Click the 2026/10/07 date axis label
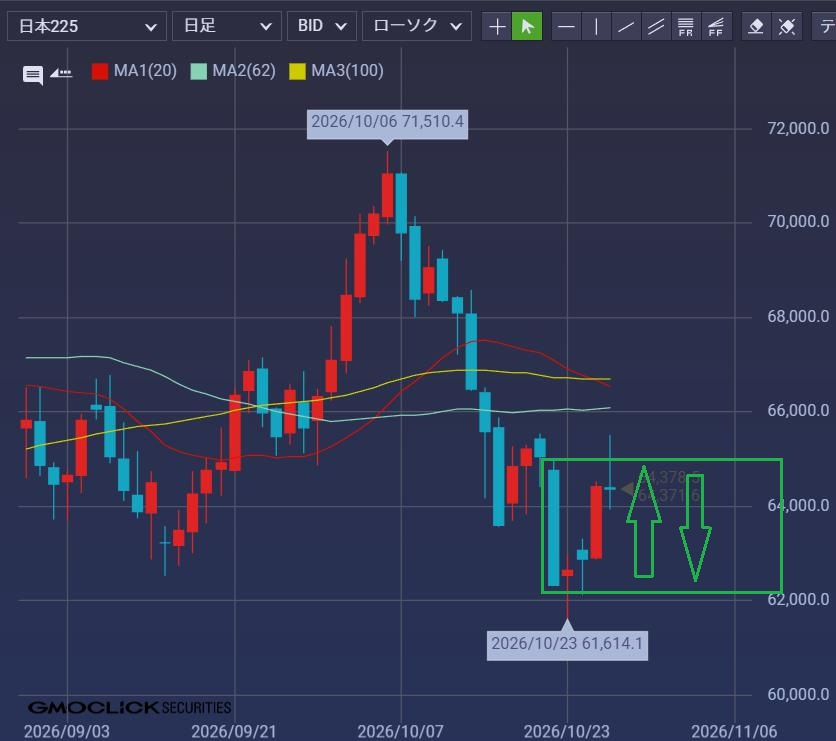The height and width of the screenshot is (741, 836). pos(400,731)
